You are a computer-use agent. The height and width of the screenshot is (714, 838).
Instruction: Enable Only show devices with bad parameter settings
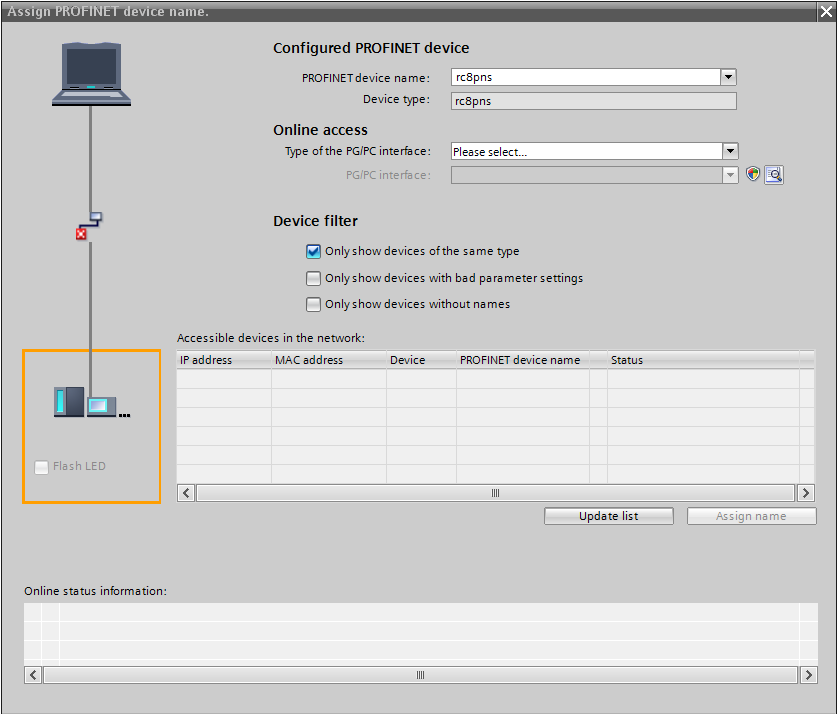tap(314, 278)
